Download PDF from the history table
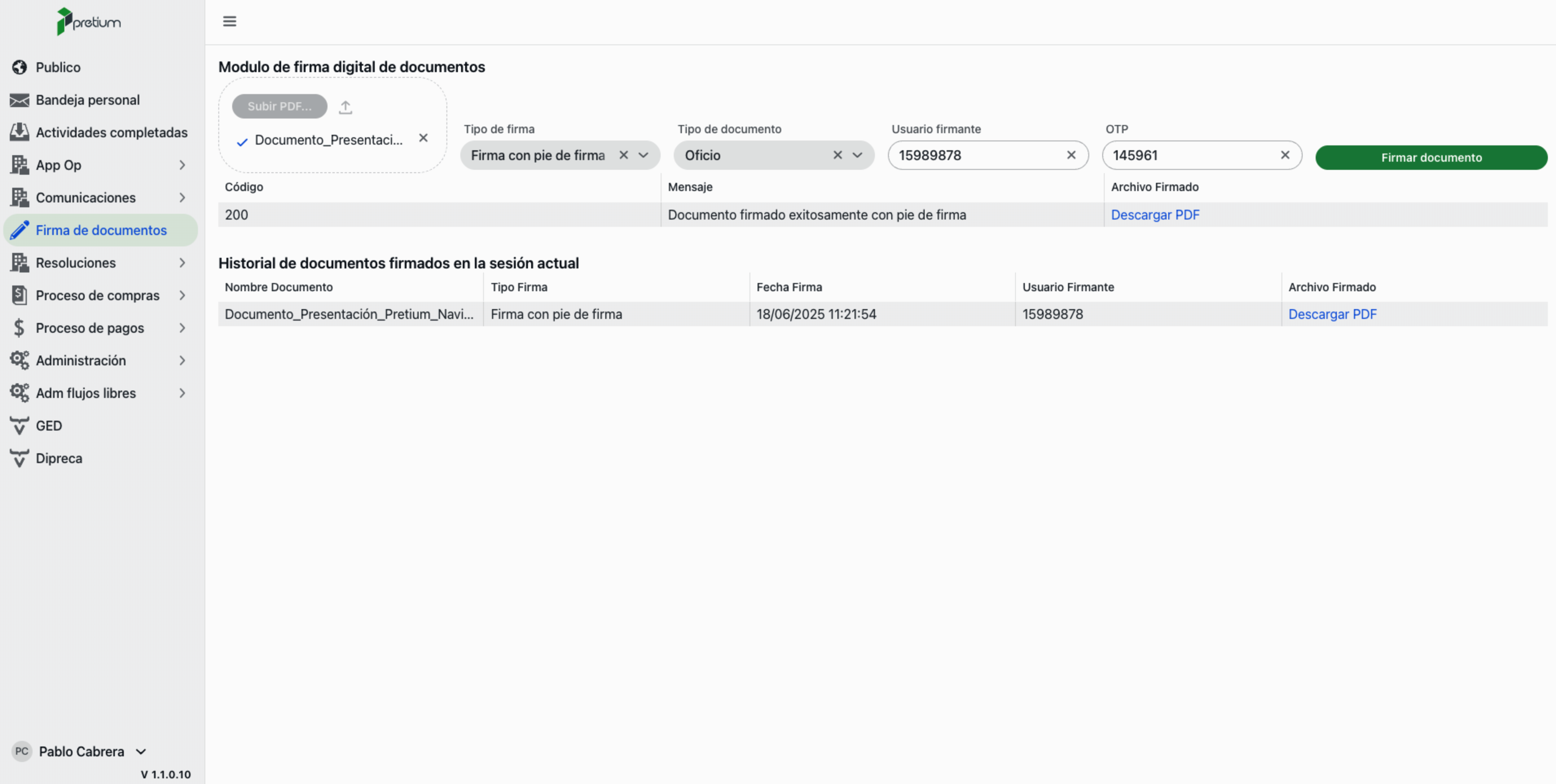This screenshot has width=1556, height=784. 1332,314
